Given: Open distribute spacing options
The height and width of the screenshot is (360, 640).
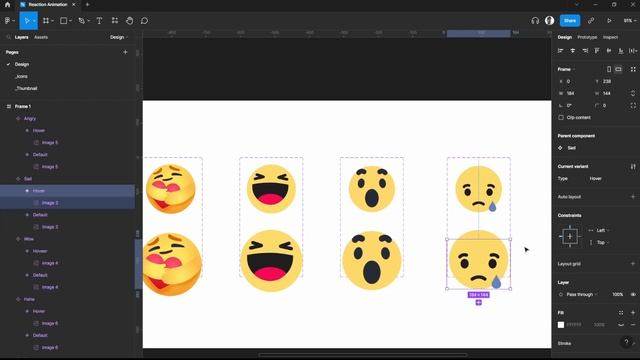Looking at the screenshot, I should [633, 51].
